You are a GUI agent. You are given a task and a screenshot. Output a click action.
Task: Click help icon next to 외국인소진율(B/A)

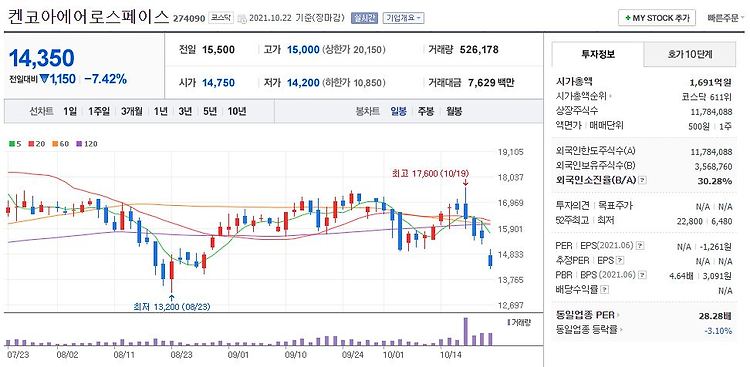[643, 180]
